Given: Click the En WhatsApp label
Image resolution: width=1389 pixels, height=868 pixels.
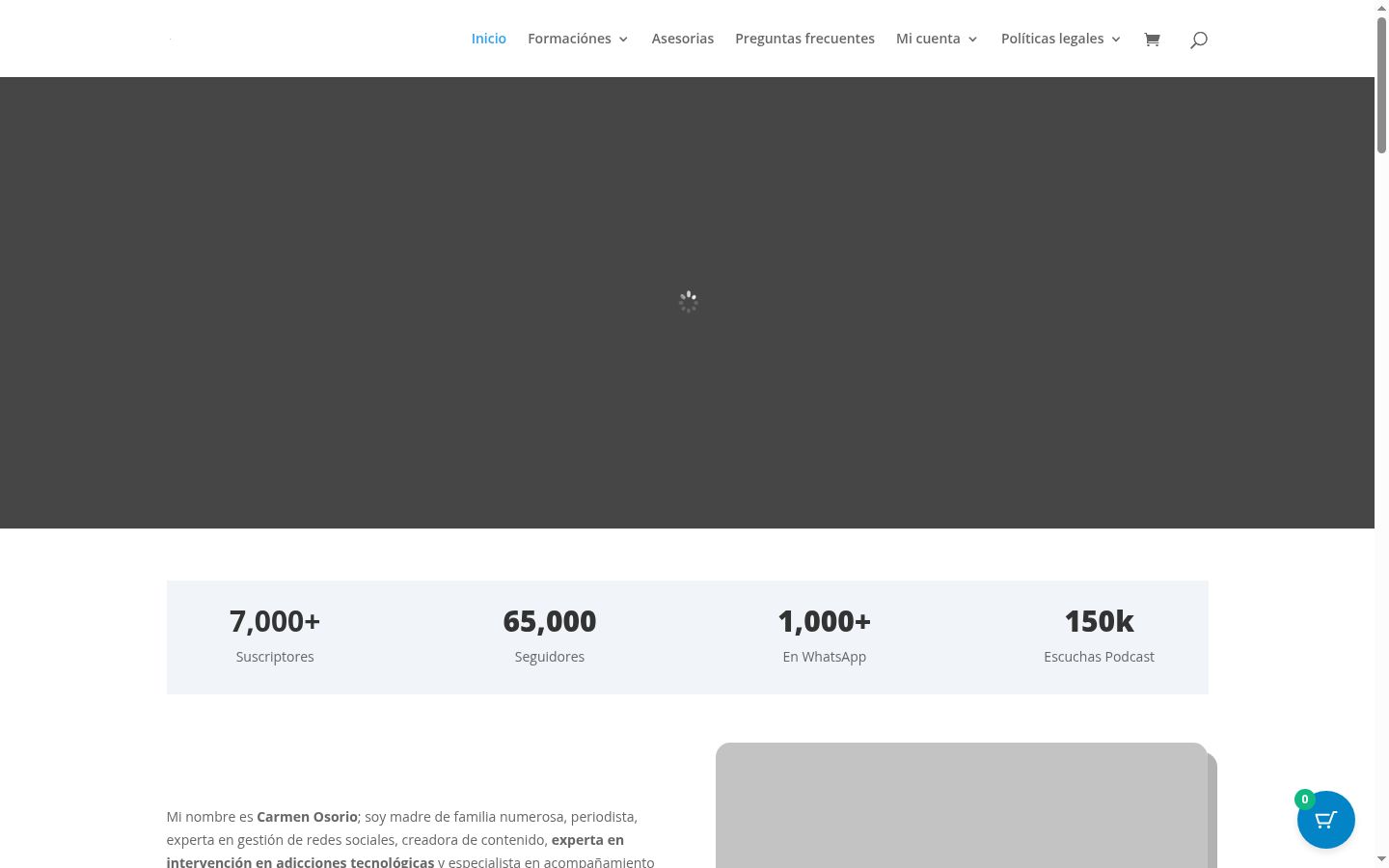Looking at the screenshot, I should tap(825, 657).
